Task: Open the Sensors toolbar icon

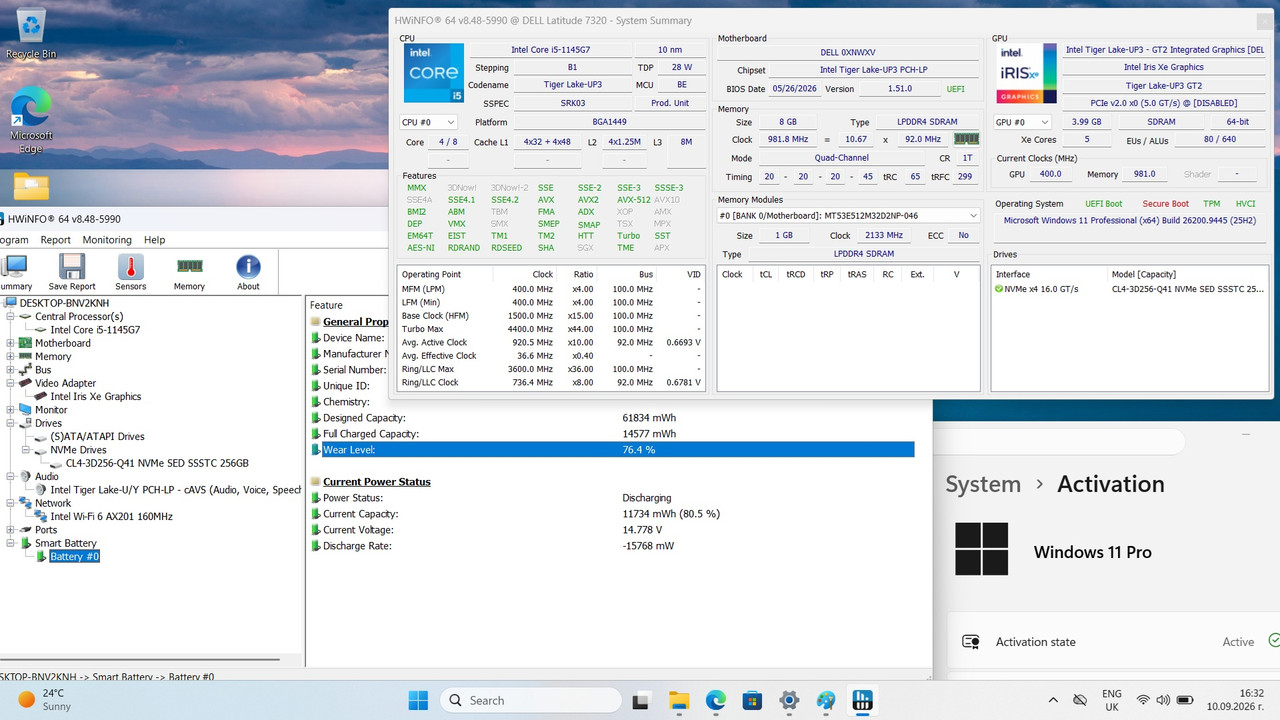Action: (130, 272)
